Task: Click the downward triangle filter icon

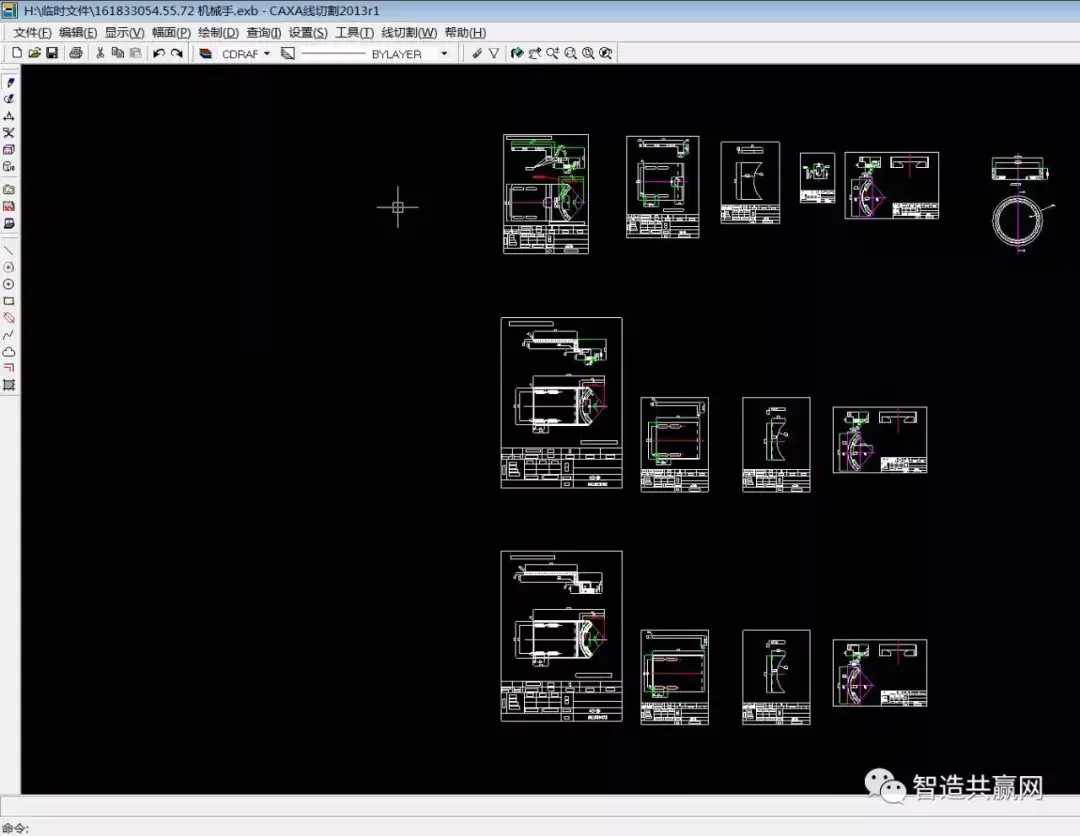Action: click(494, 53)
